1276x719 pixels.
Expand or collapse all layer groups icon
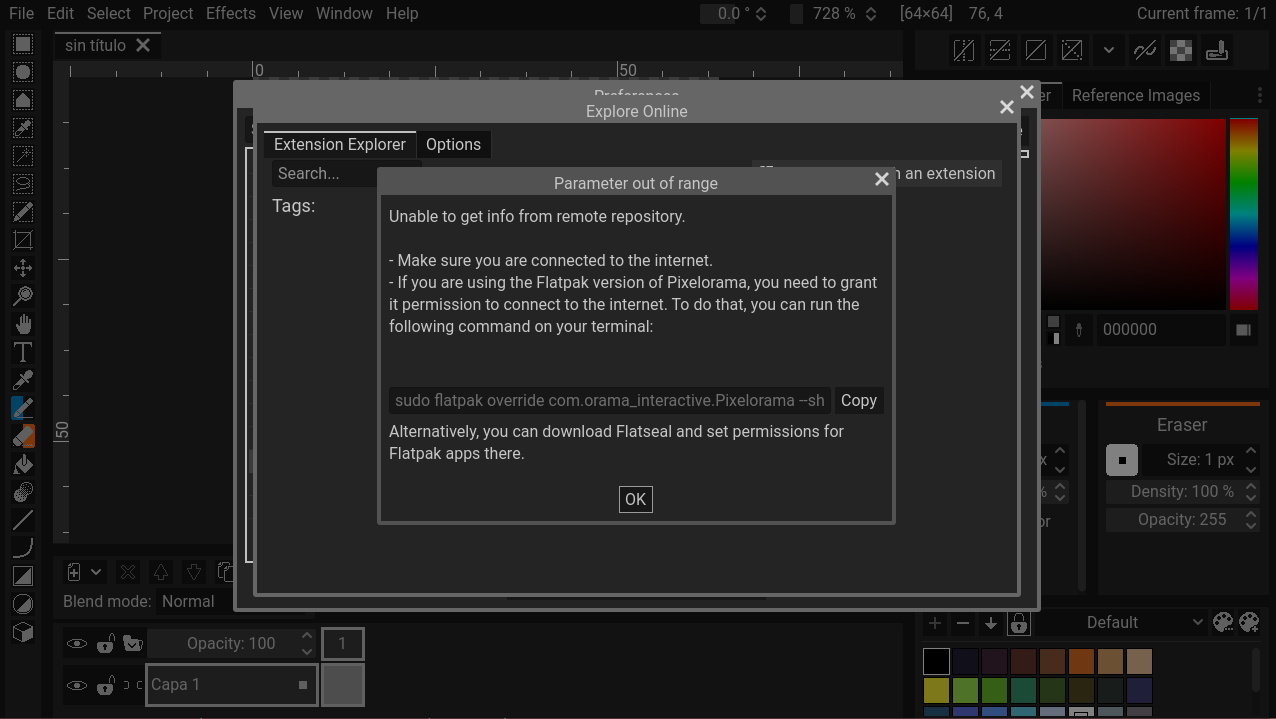(133, 644)
